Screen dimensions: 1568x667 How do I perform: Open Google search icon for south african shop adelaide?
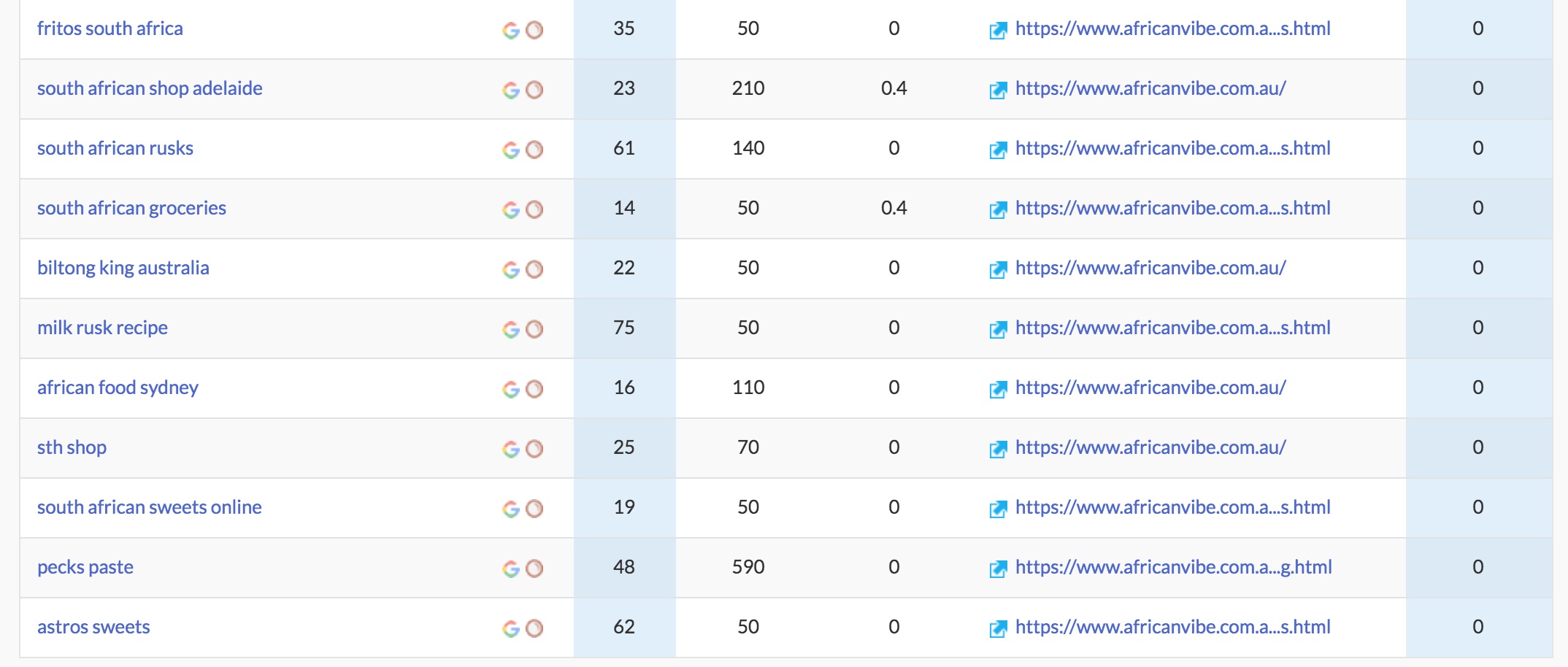pos(511,90)
